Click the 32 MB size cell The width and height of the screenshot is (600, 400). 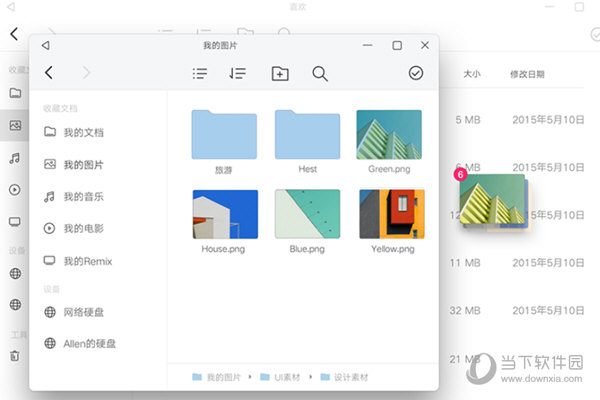[465, 310]
